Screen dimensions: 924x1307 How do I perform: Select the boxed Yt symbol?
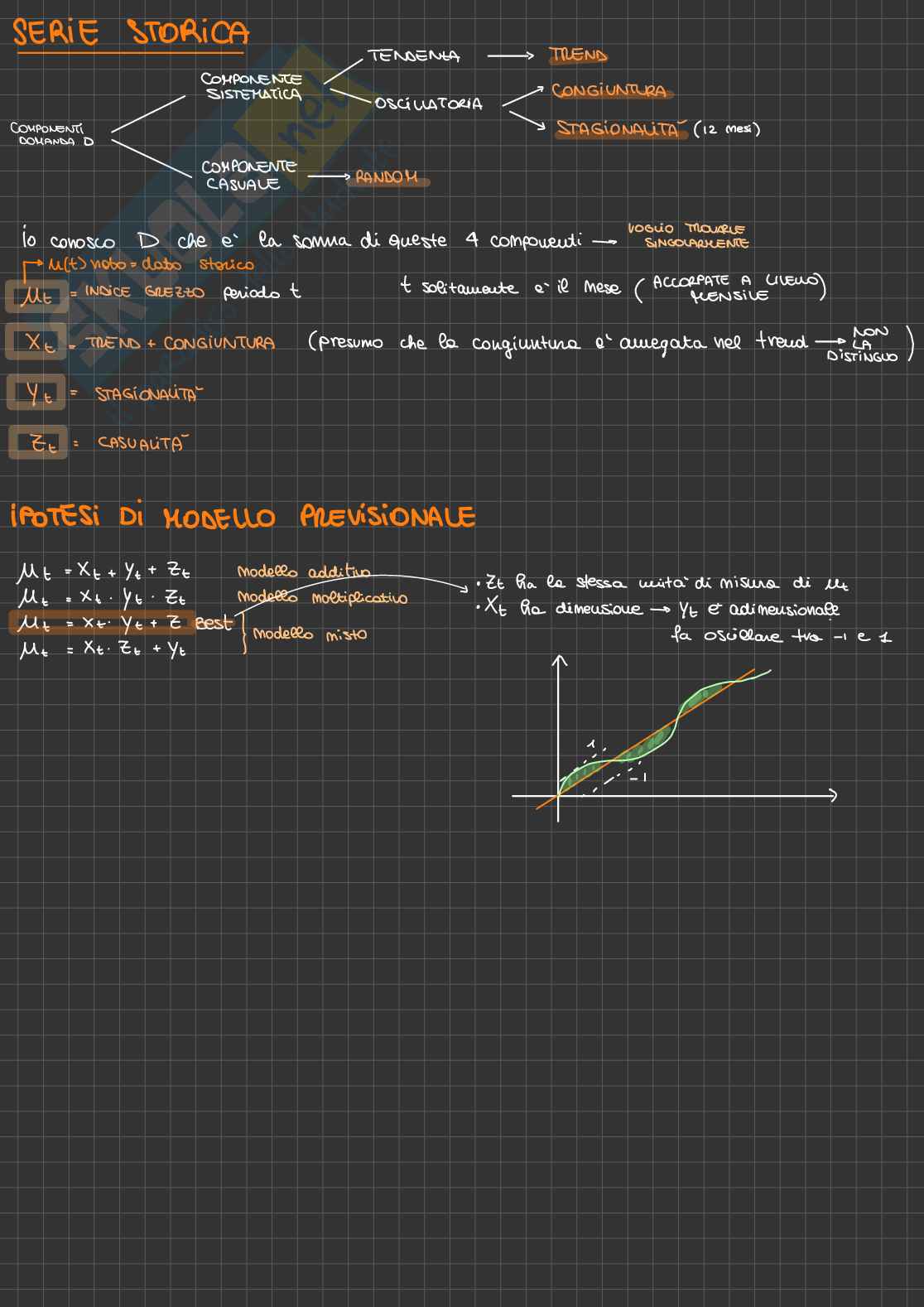pyautogui.click(x=38, y=393)
